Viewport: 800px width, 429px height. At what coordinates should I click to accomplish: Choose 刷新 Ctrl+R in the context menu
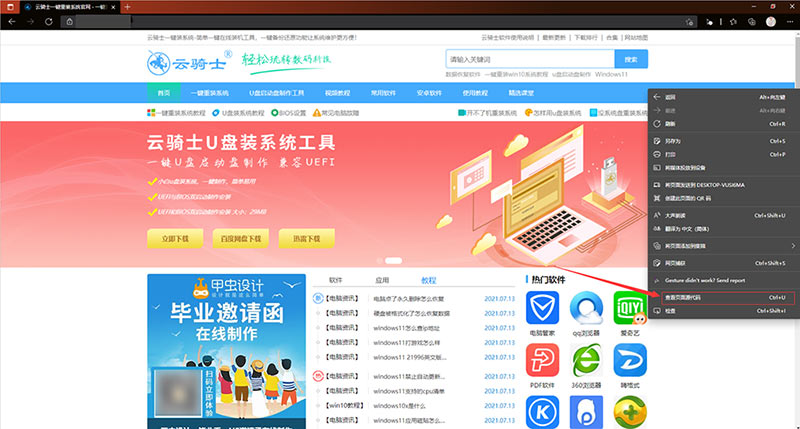pos(723,124)
